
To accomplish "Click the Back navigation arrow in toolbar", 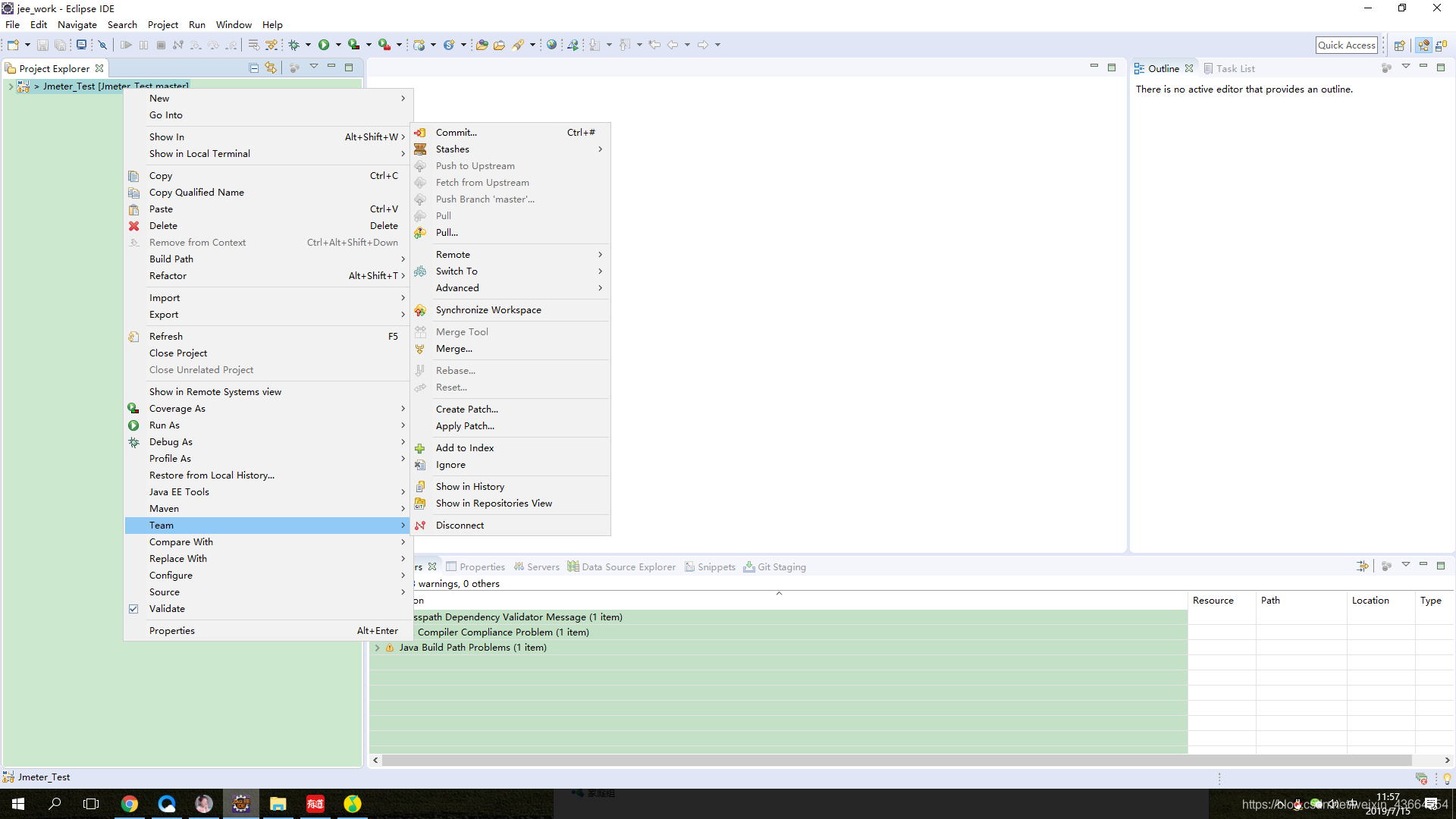I will (x=673, y=45).
